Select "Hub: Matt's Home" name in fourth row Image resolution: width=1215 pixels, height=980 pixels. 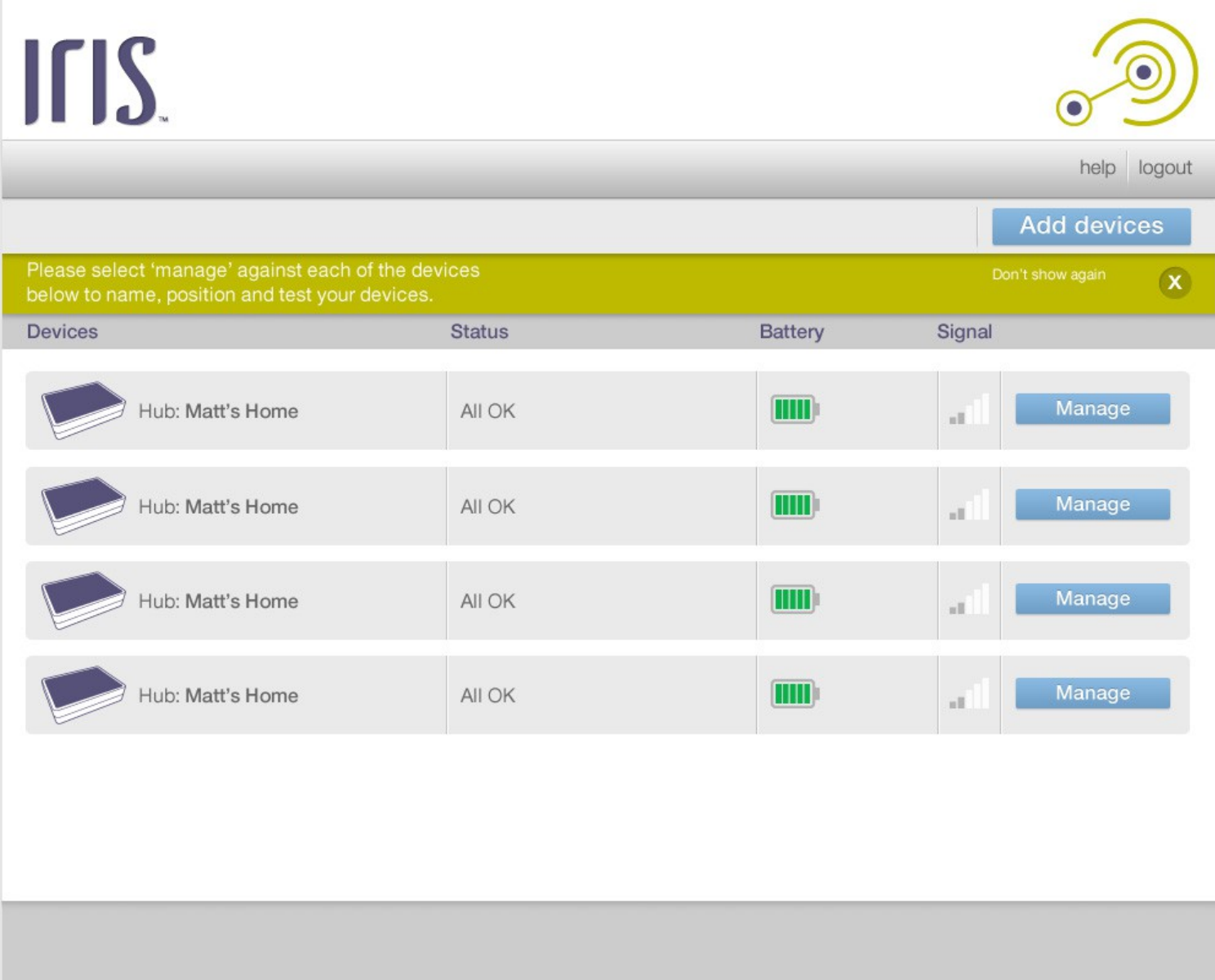[x=218, y=696]
